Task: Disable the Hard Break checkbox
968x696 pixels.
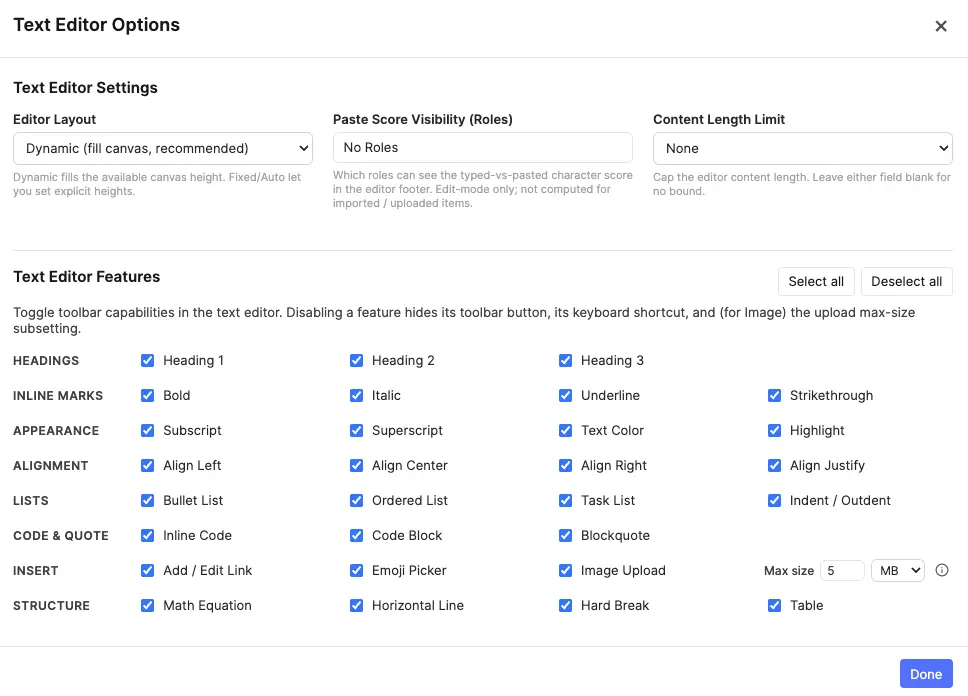Action: pyautogui.click(x=565, y=605)
